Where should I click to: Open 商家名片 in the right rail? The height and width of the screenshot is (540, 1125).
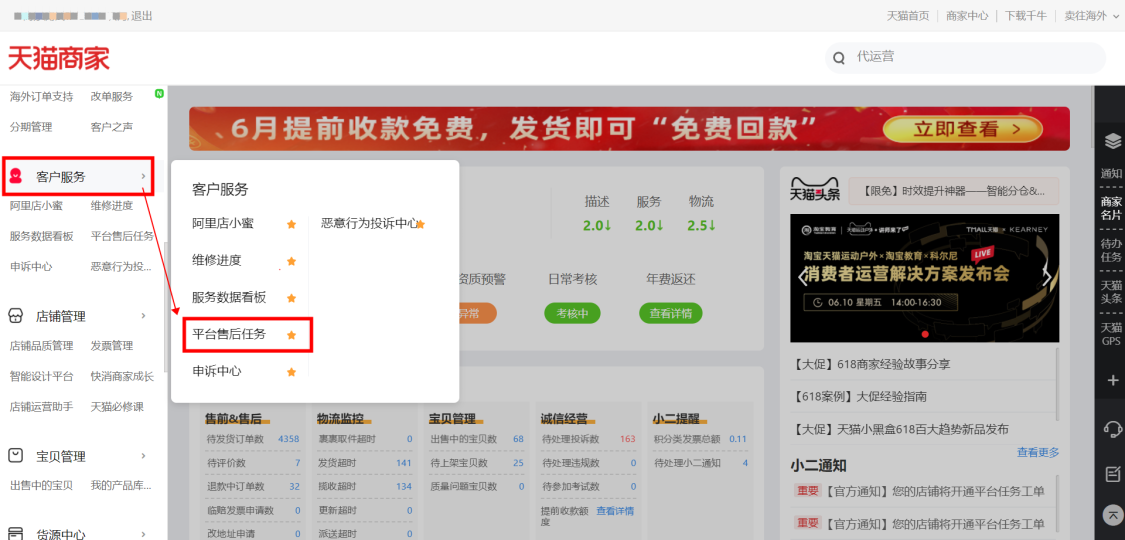tap(1111, 208)
